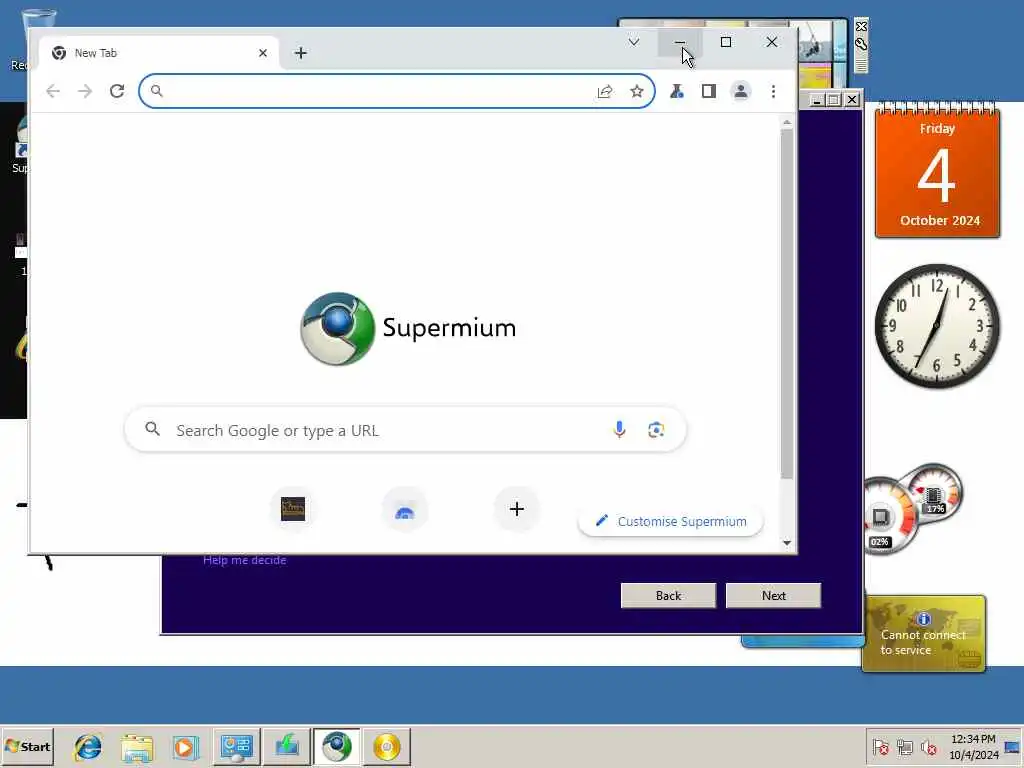Image resolution: width=1024 pixels, height=768 pixels.
Task: Click the Help me decide link
Action: click(244, 560)
